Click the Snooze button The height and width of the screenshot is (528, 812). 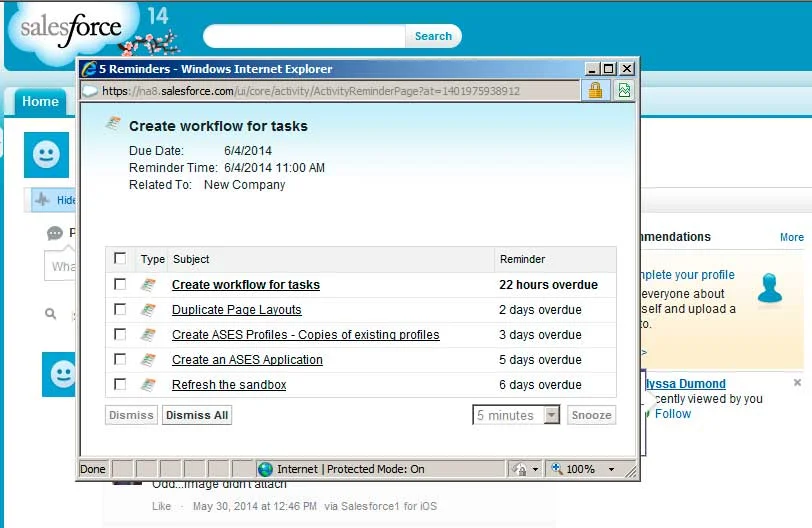(591, 415)
